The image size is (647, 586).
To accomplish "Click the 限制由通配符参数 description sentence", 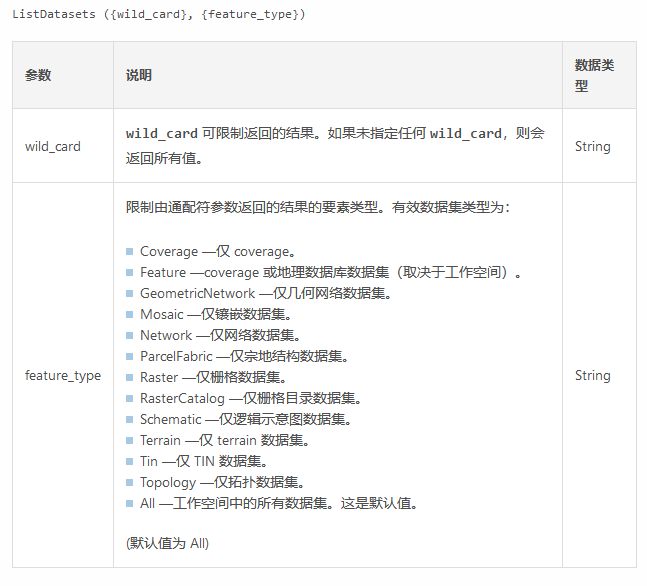I will pyautogui.click(x=318, y=207).
